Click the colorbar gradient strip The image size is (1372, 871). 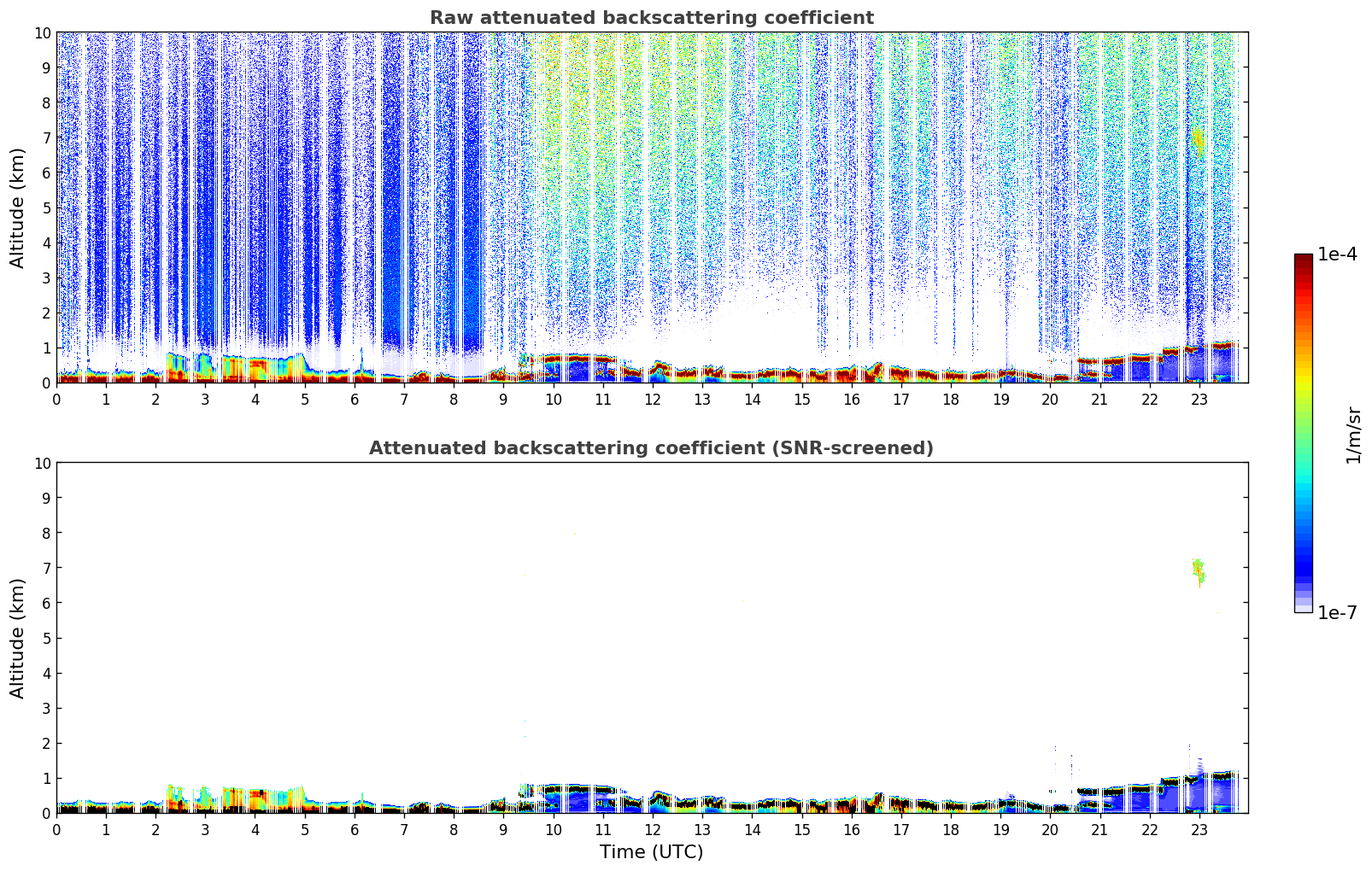click(x=1303, y=433)
